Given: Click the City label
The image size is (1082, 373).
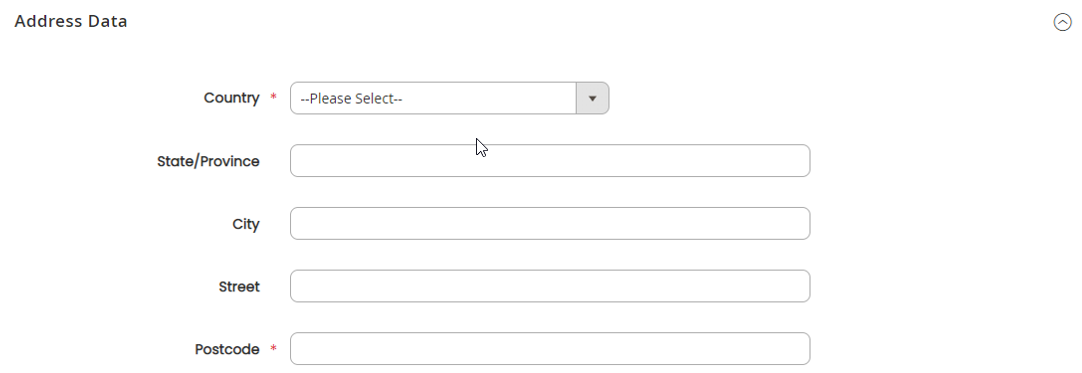Looking at the screenshot, I should [246, 224].
